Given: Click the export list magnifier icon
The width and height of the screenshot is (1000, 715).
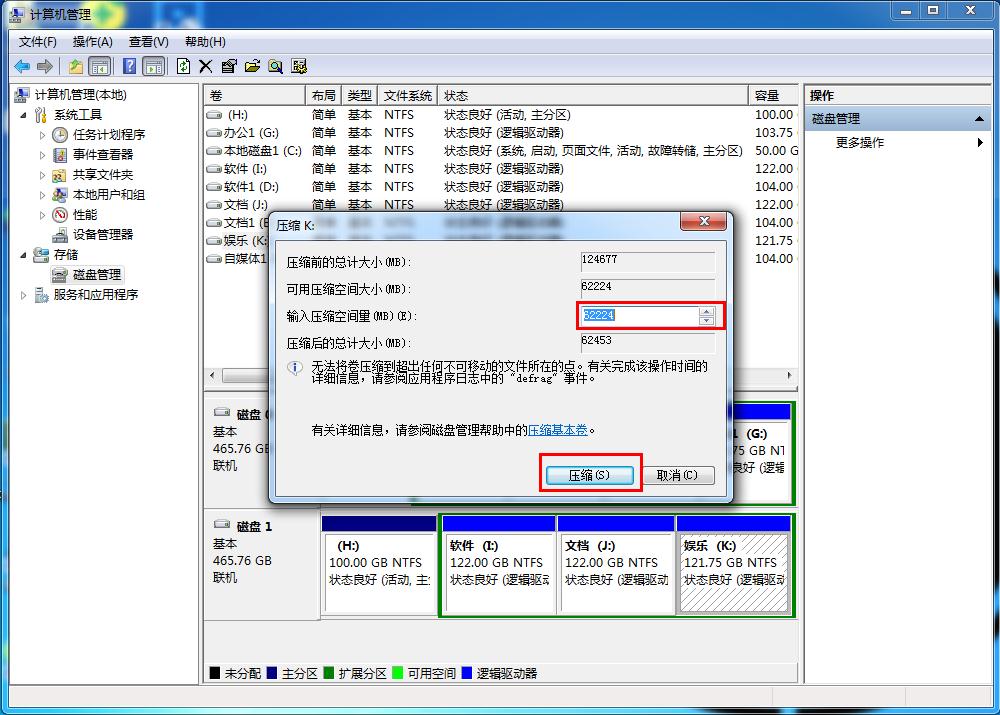Looking at the screenshot, I should [x=275, y=66].
